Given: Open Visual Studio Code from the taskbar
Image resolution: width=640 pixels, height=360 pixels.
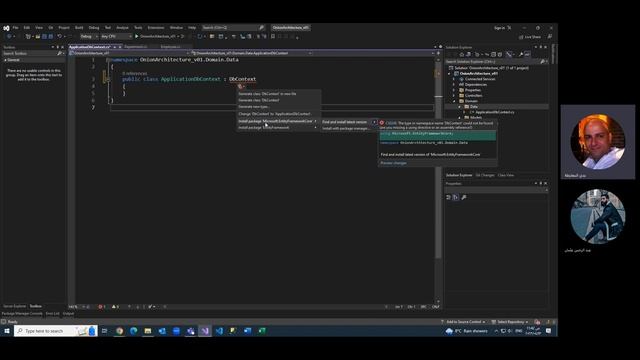Looking at the screenshot, I should pos(219,331).
